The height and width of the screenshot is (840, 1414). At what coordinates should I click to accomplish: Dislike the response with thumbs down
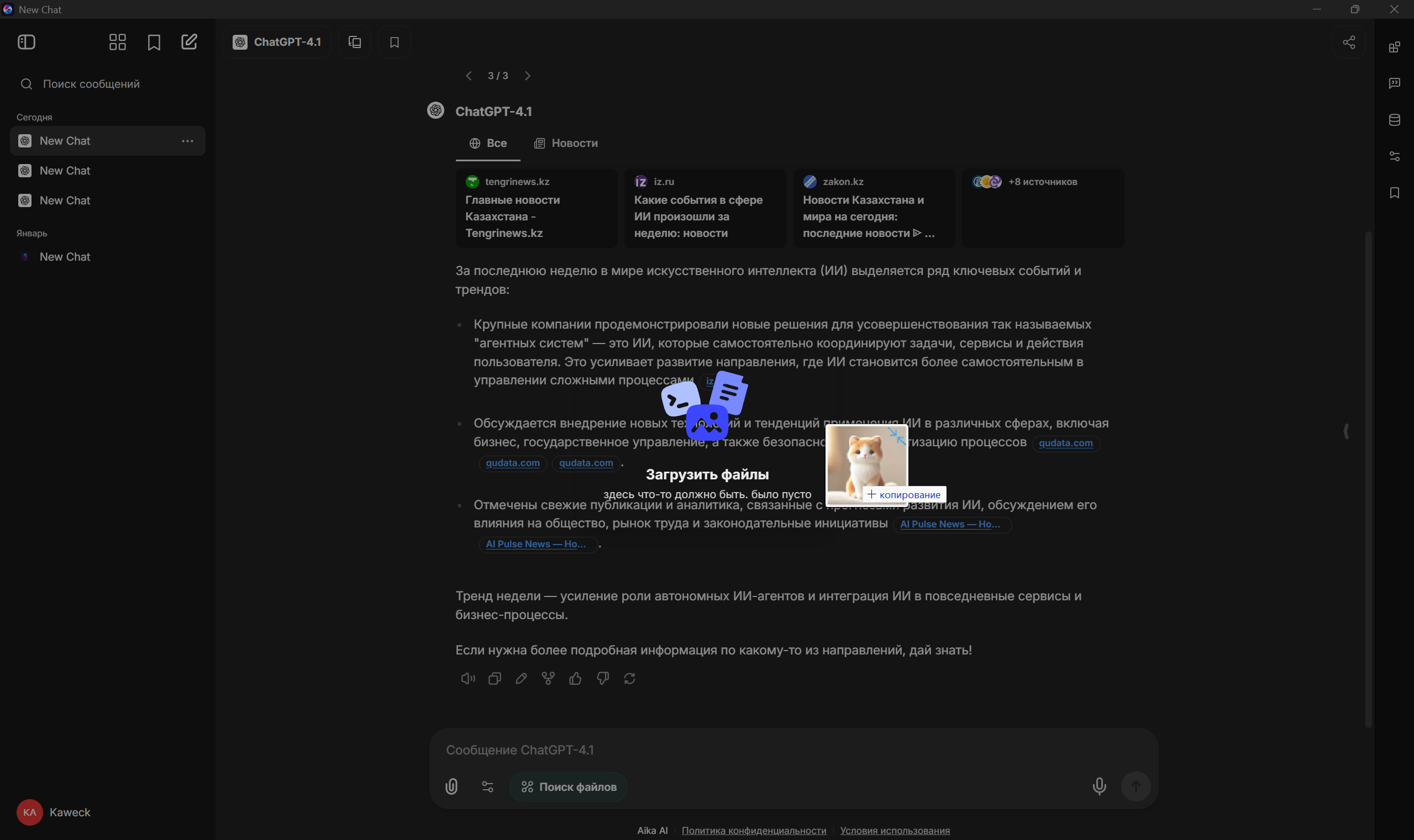(602, 678)
